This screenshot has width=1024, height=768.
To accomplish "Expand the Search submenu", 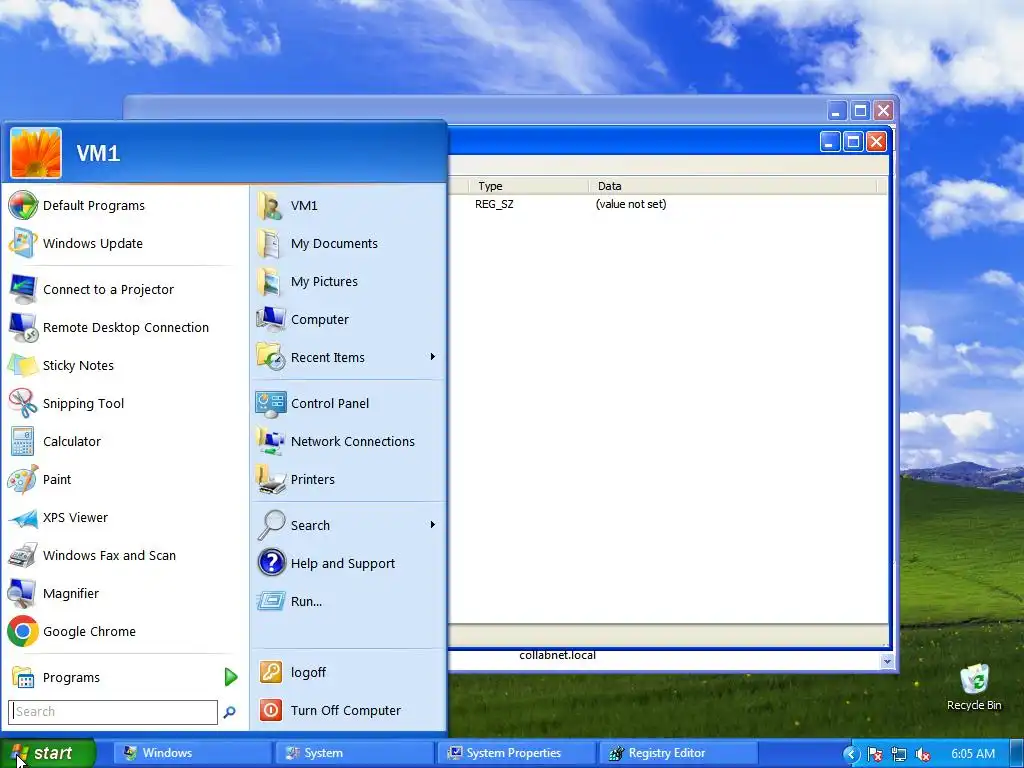I will 347,525.
